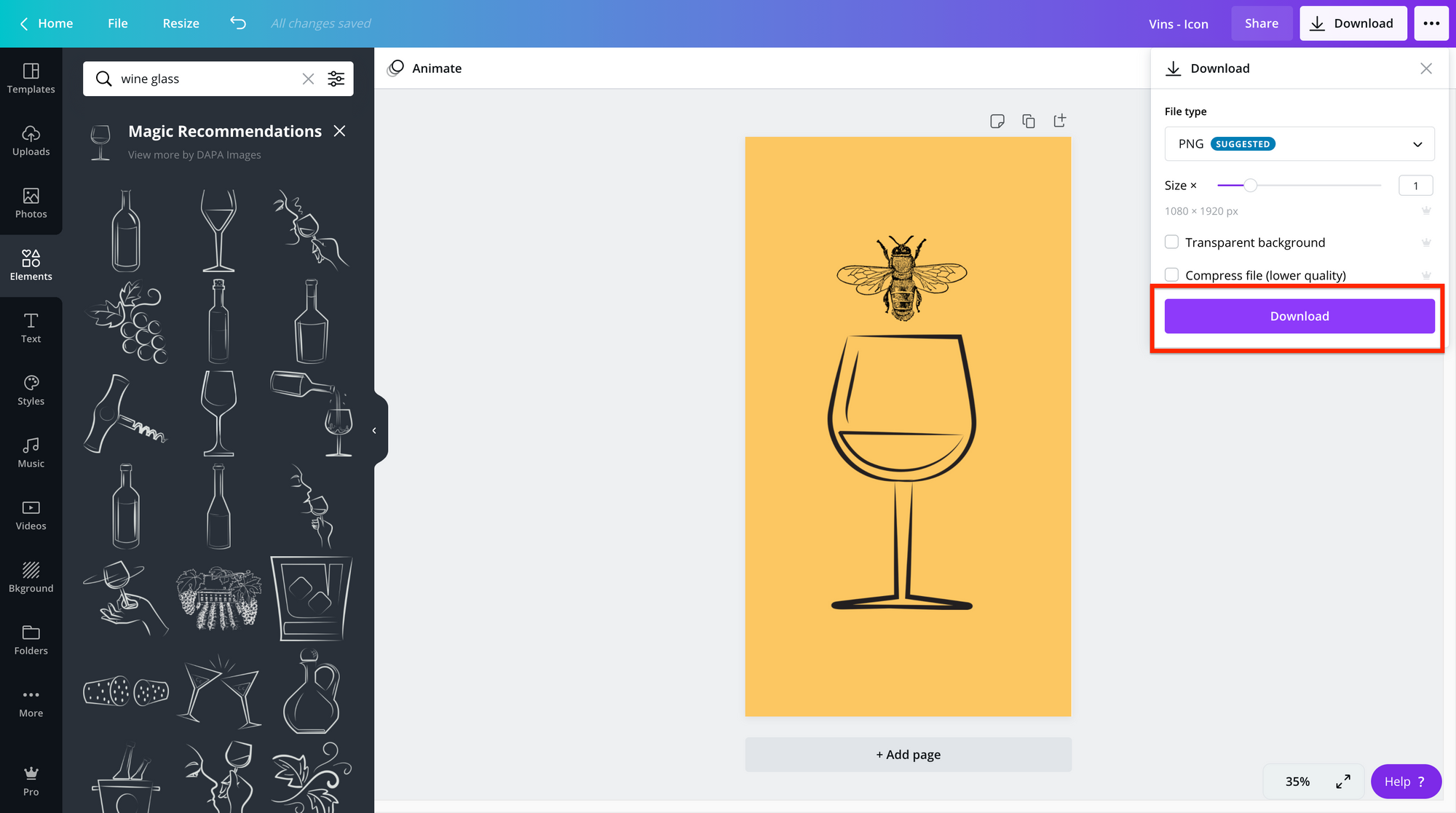Click the Undo arrow in top toolbar
The width and height of the screenshot is (1456, 813).
(x=237, y=22)
